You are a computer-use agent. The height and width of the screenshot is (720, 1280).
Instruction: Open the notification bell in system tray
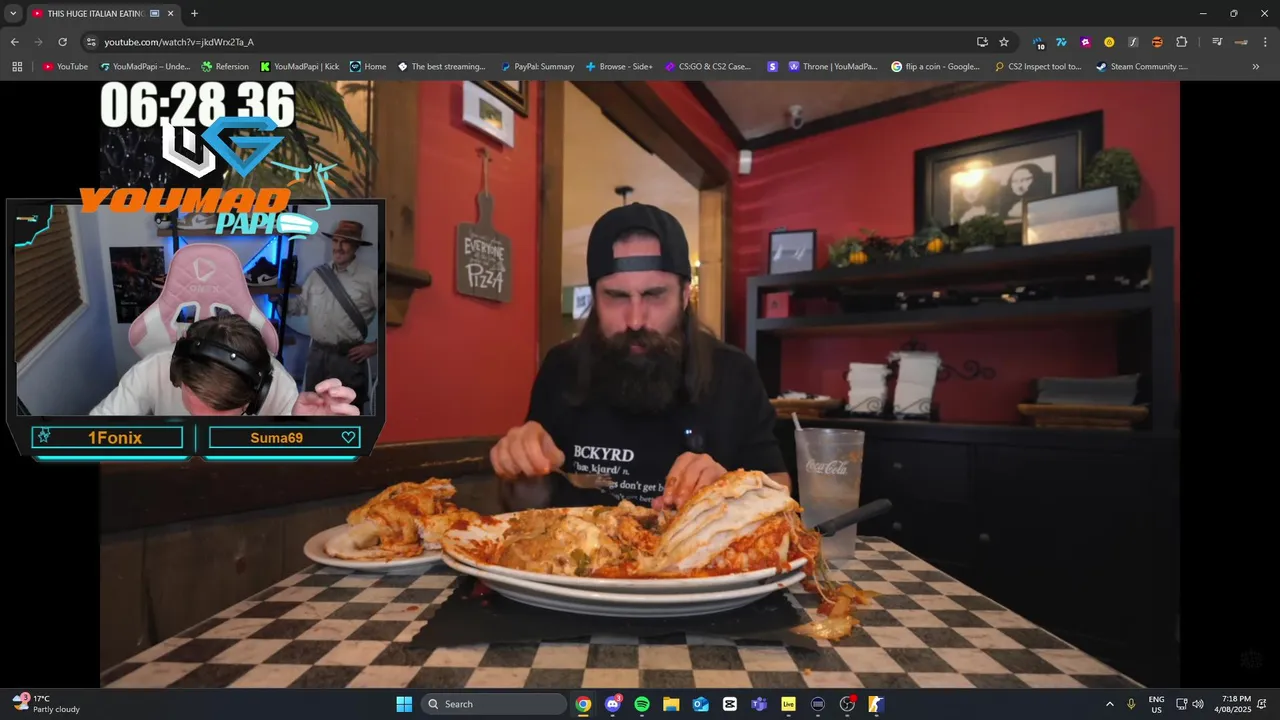click(x=1264, y=704)
